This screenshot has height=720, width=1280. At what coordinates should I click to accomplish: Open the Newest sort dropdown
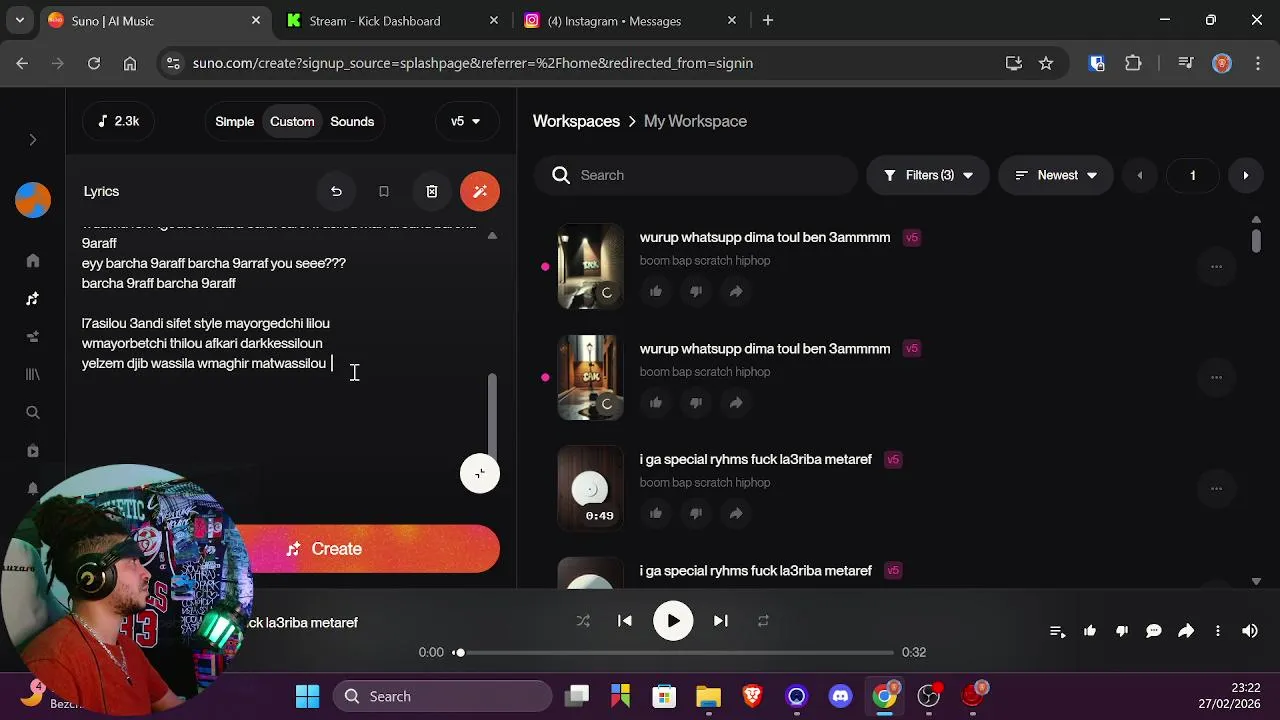1056,175
